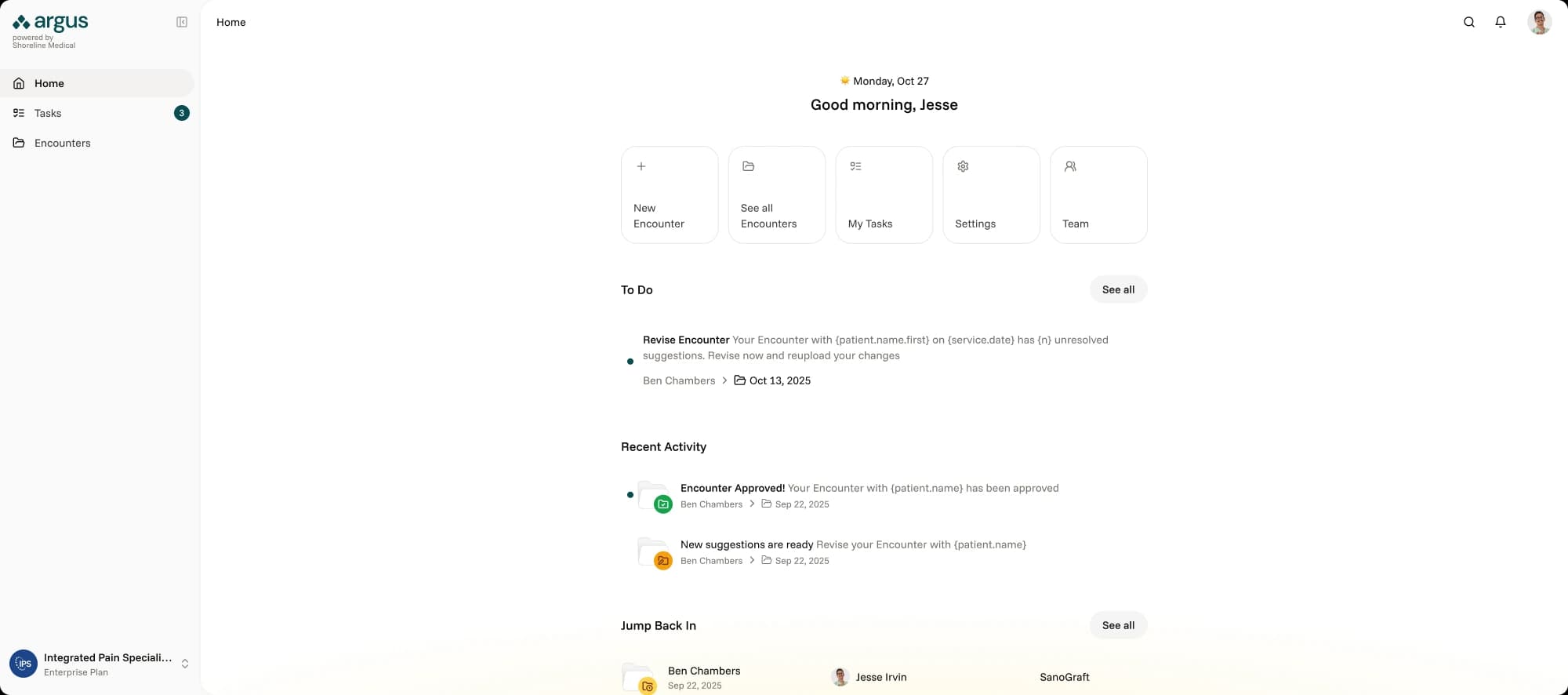The image size is (1568, 695).
Task: Click See all next to Jump Back In
Action: pos(1118,625)
